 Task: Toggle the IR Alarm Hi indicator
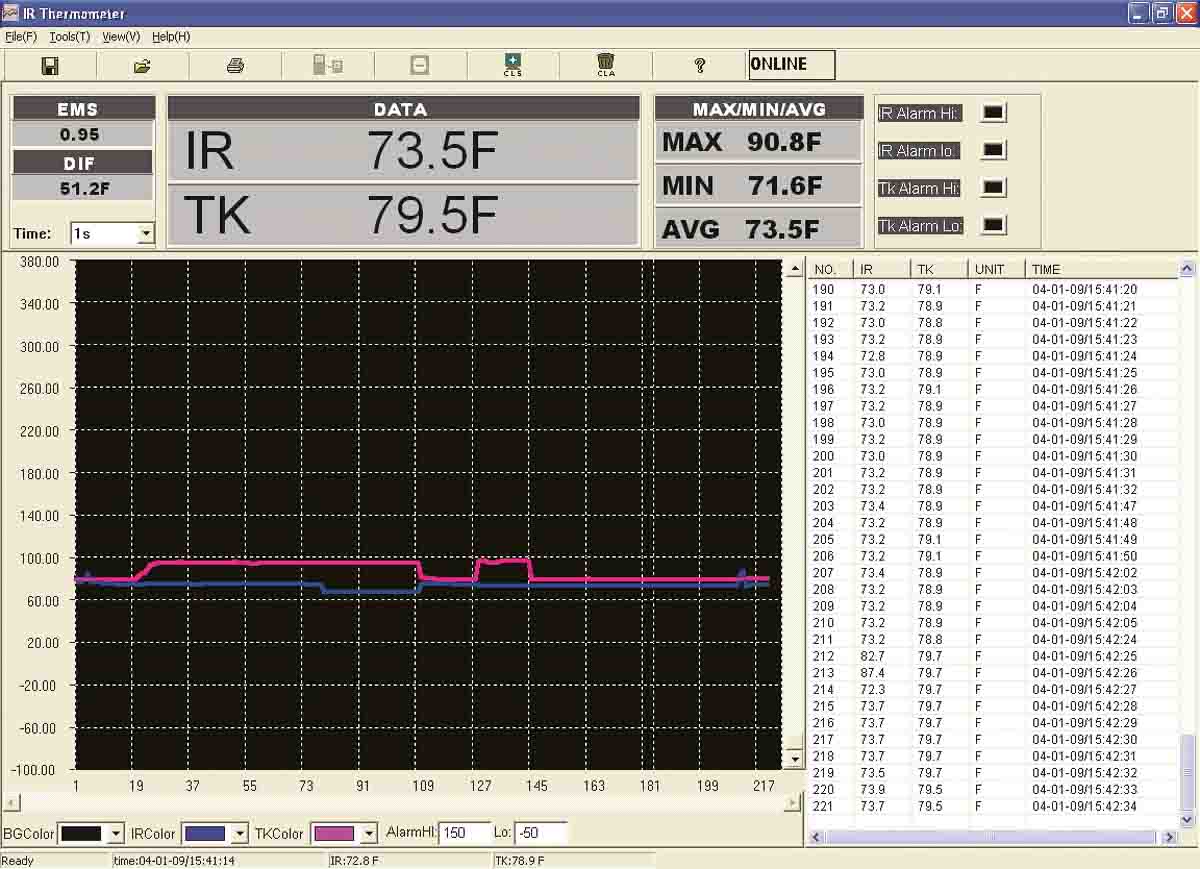[993, 113]
